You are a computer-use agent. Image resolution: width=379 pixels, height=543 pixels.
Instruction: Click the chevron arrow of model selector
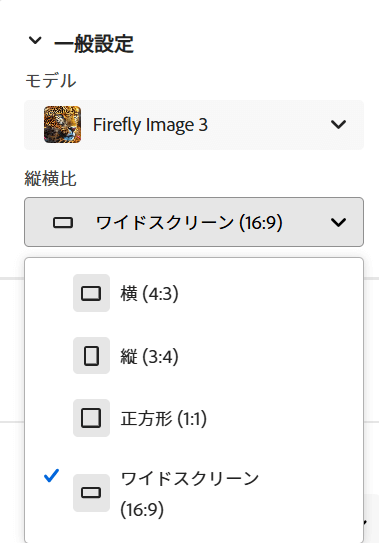[338, 124]
